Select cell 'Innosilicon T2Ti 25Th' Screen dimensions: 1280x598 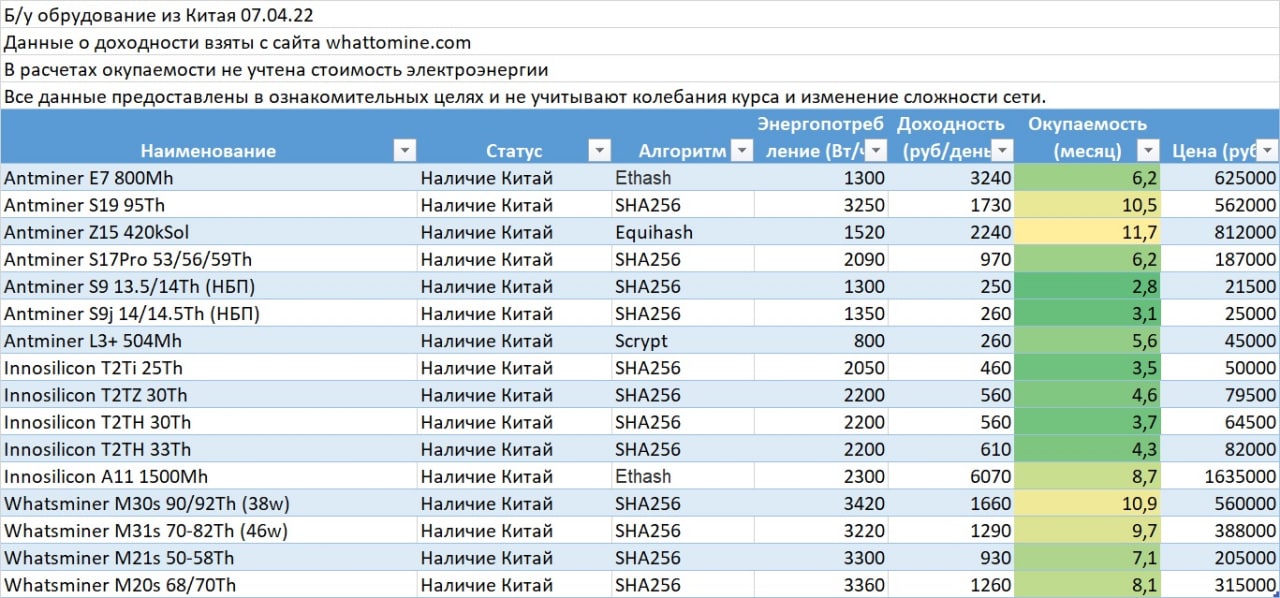click(208, 368)
